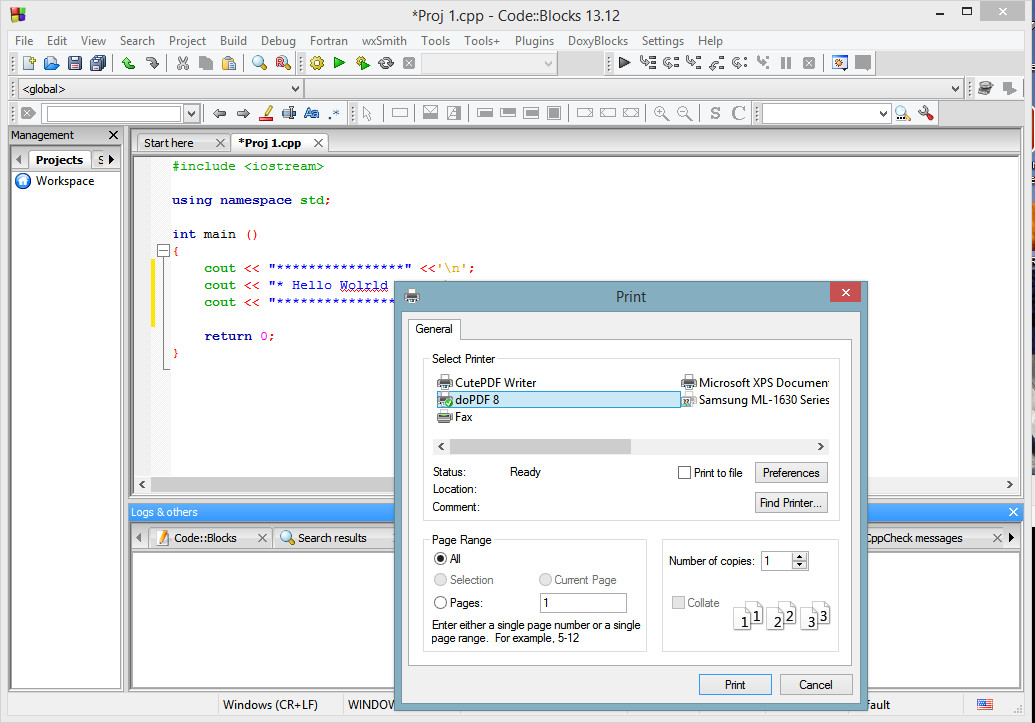Create a new file with toolbar icon
1035x723 pixels.
coord(28,63)
